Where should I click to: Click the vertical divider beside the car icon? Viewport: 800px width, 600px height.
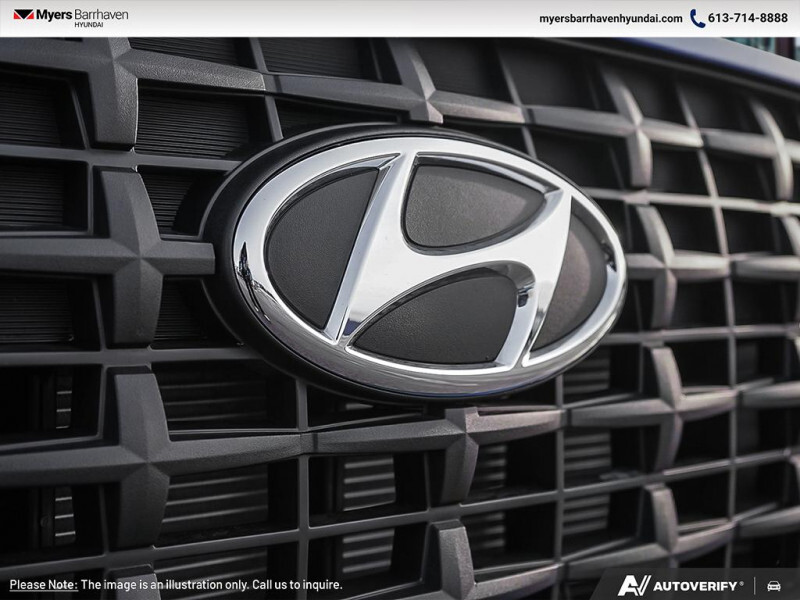[755, 585]
